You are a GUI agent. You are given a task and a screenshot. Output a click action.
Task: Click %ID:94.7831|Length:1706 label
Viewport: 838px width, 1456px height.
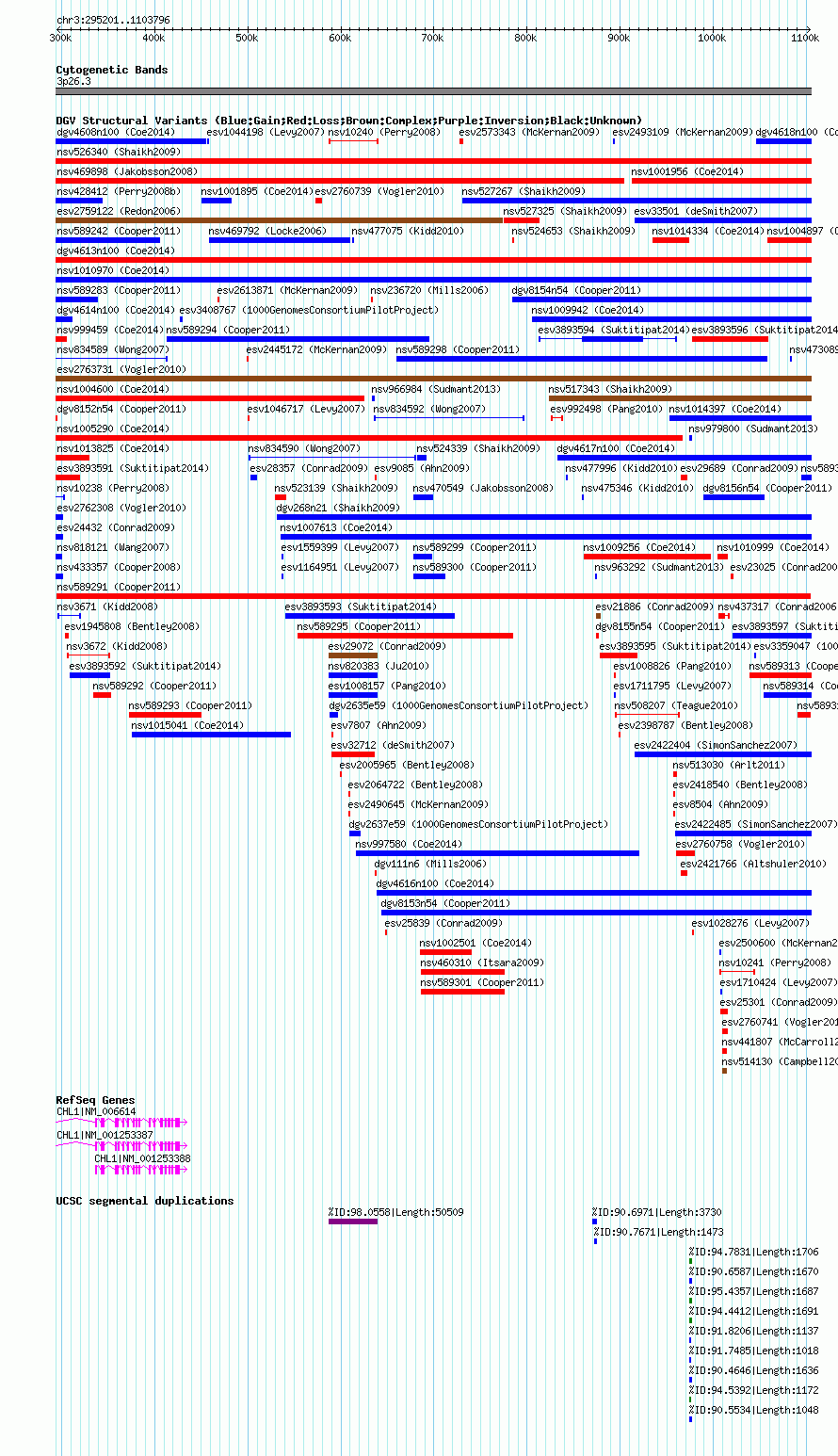pos(753,1252)
